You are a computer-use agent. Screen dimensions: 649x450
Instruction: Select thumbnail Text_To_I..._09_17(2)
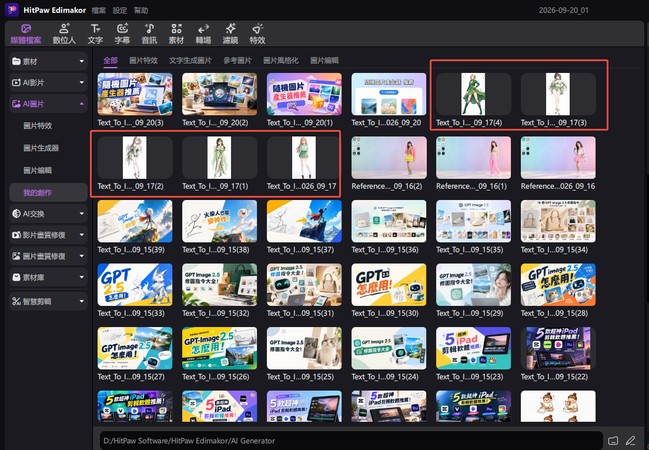(x=135, y=158)
